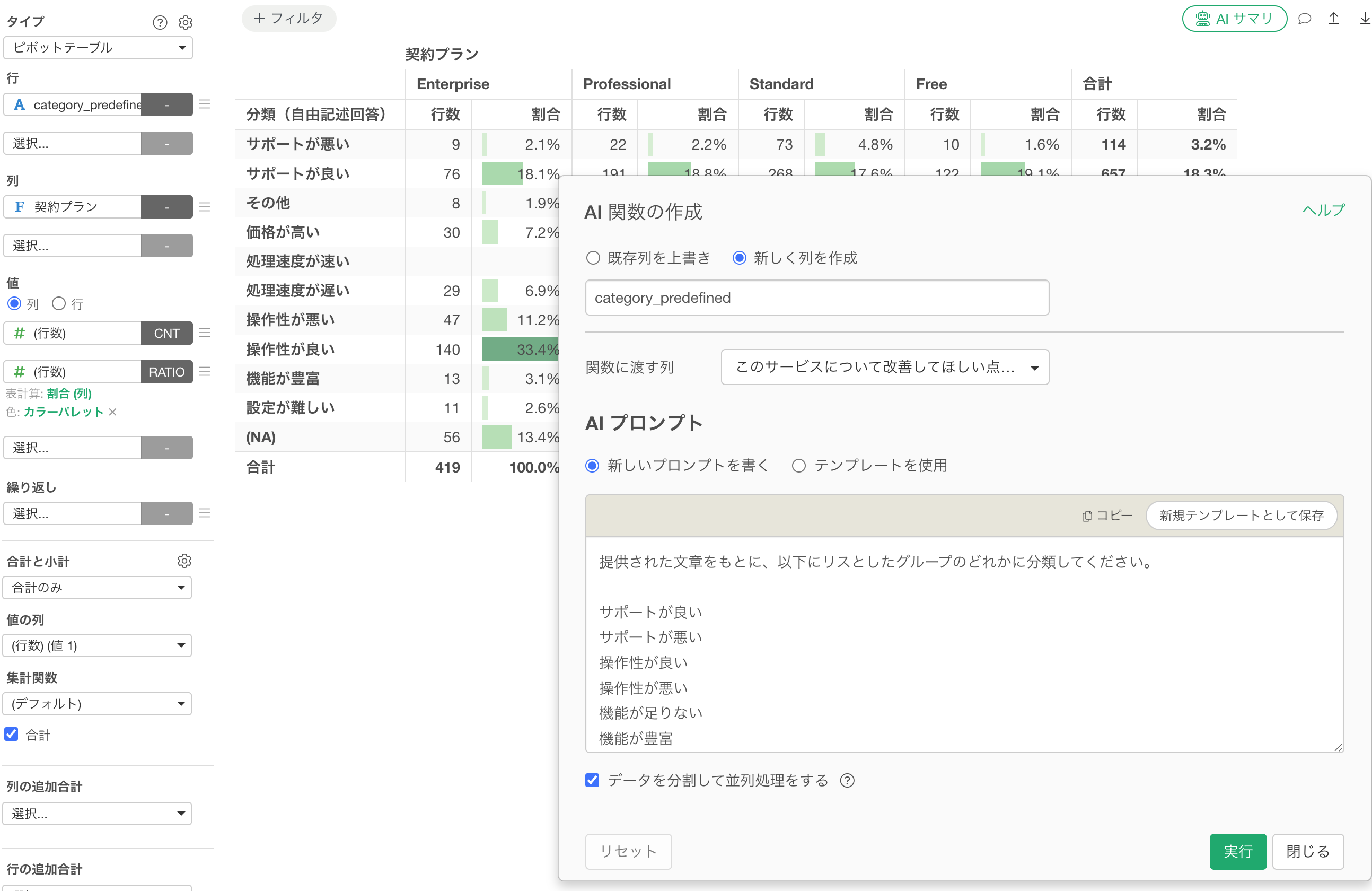This screenshot has height=891, width=1372.
Task: Select 新しいプロンプトを書く option
Action: (592, 466)
